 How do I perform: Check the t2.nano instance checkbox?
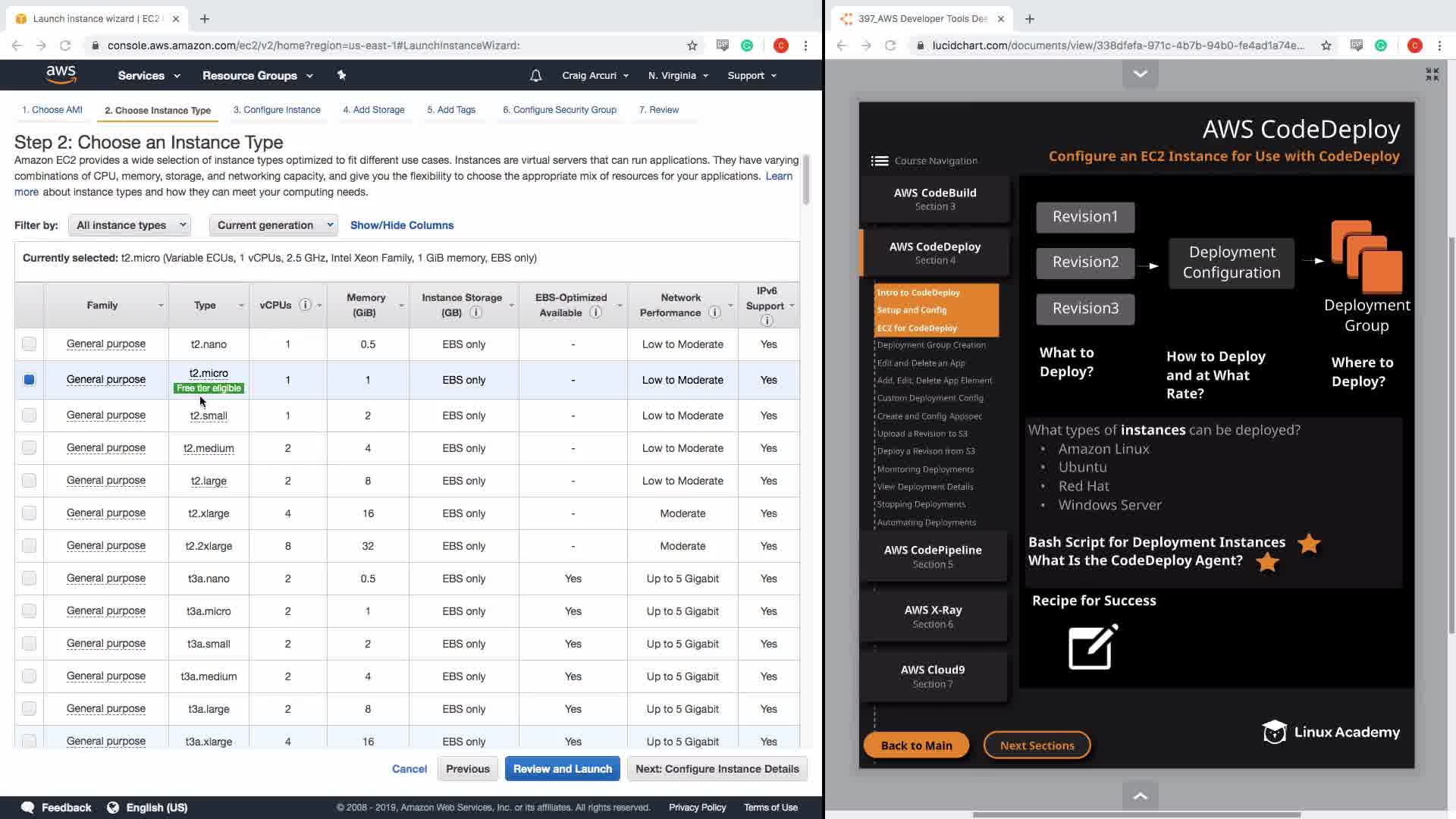[29, 344]
